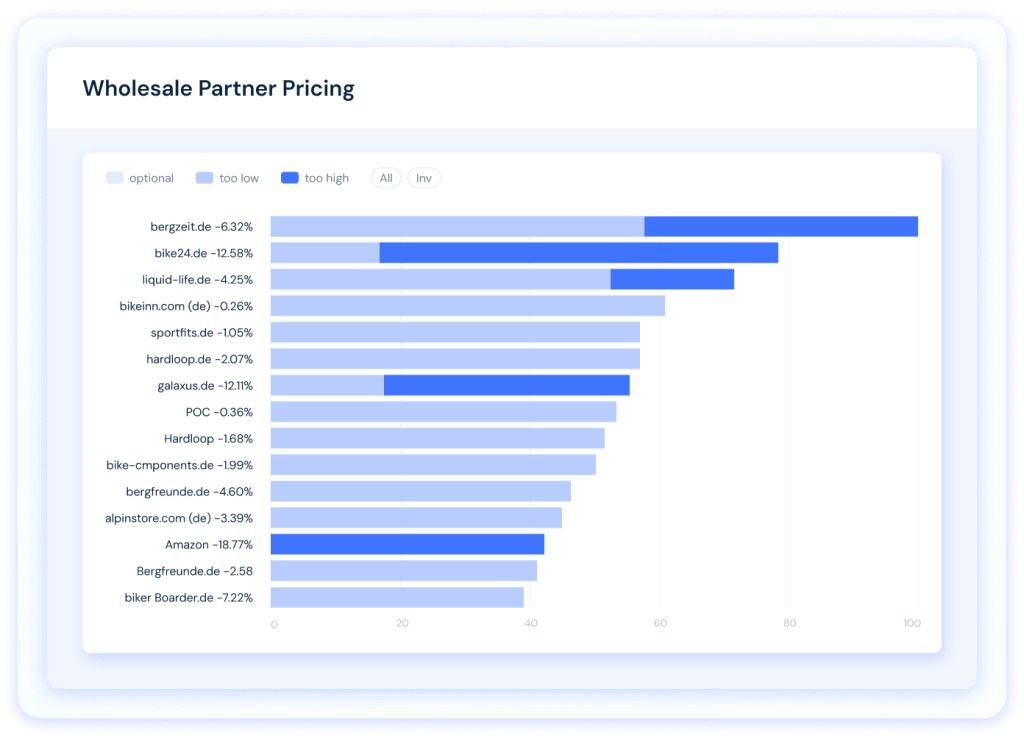Click the dark too-high bar for bergzeit.de
The height and width of the screenshot is (736, 1024).
(x=781, y=227)
